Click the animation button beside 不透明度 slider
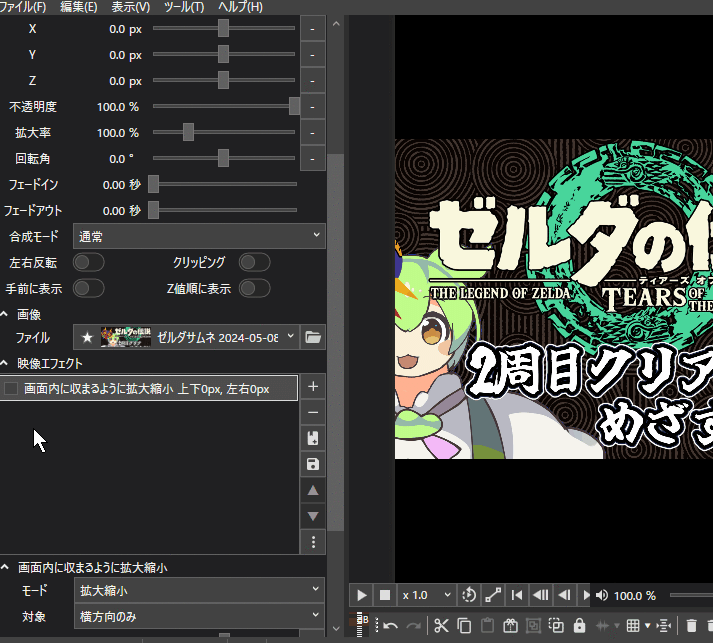Image resolution: width=713 pixels, height=643 pixels. coord(312,107)
